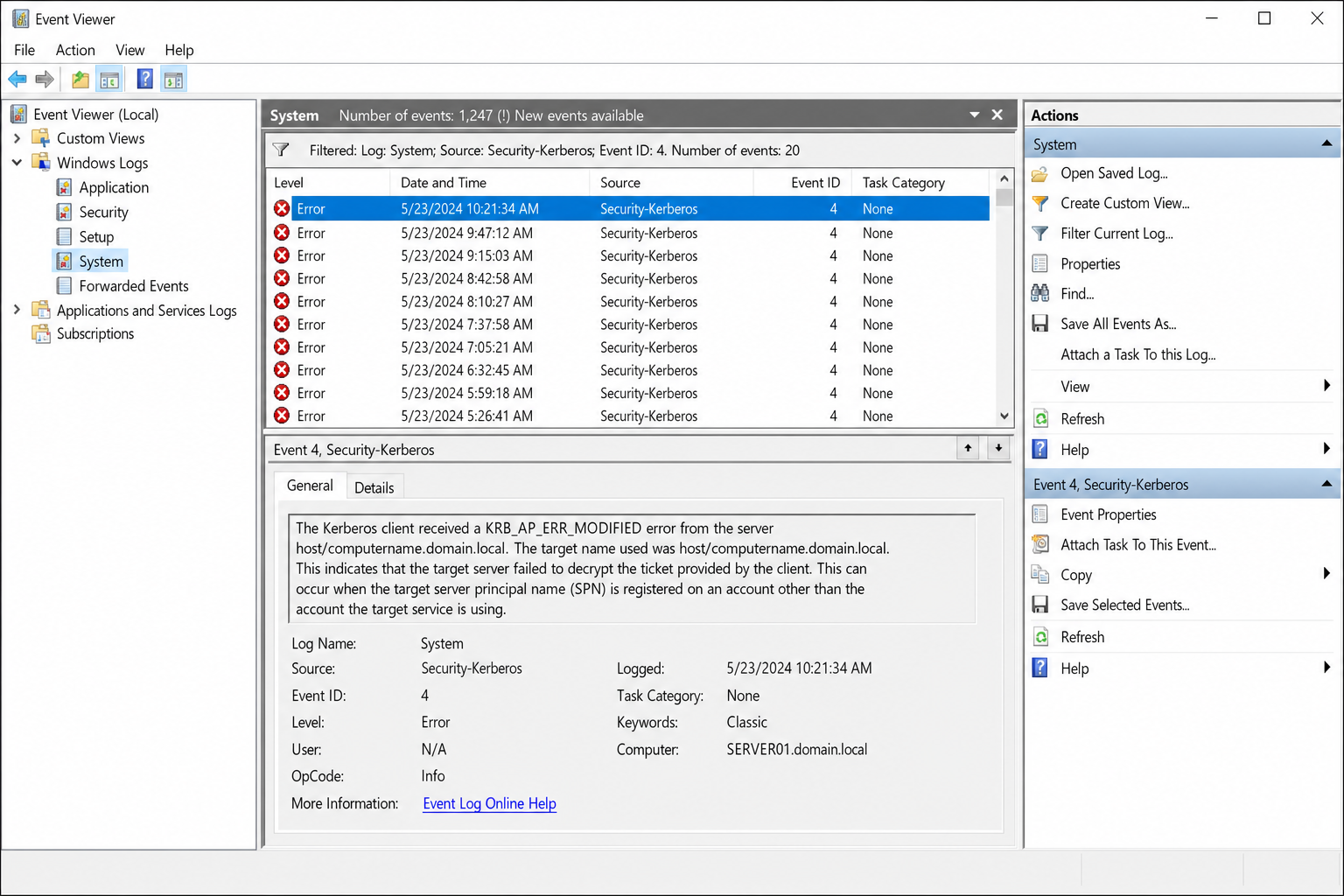Click the Event Properties icon
The height and width of the screenshot is (896, 1344).
coord(1040,514)
